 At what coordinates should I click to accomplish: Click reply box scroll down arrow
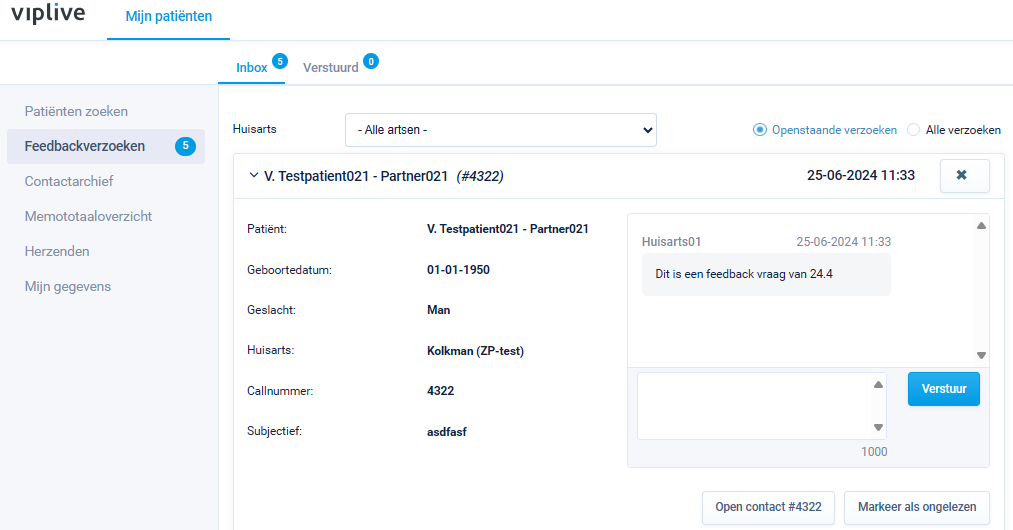[878, 428]
